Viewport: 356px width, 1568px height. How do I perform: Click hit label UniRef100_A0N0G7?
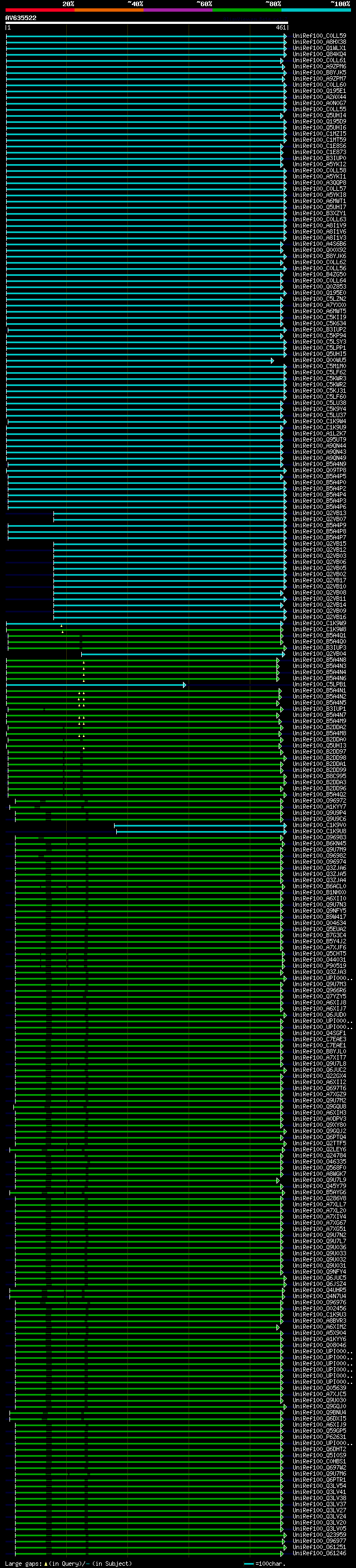point(319,103)
